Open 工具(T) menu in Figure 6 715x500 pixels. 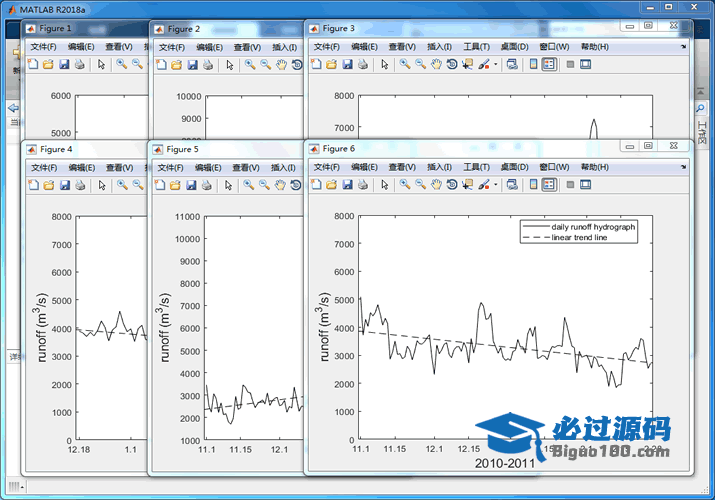(477, 167)
